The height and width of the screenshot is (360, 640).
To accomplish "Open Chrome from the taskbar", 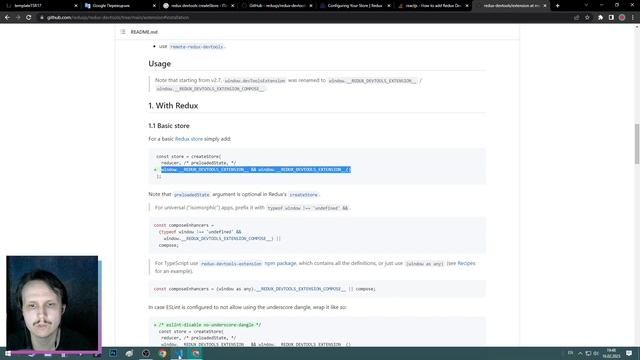I will tap(163, 353).
